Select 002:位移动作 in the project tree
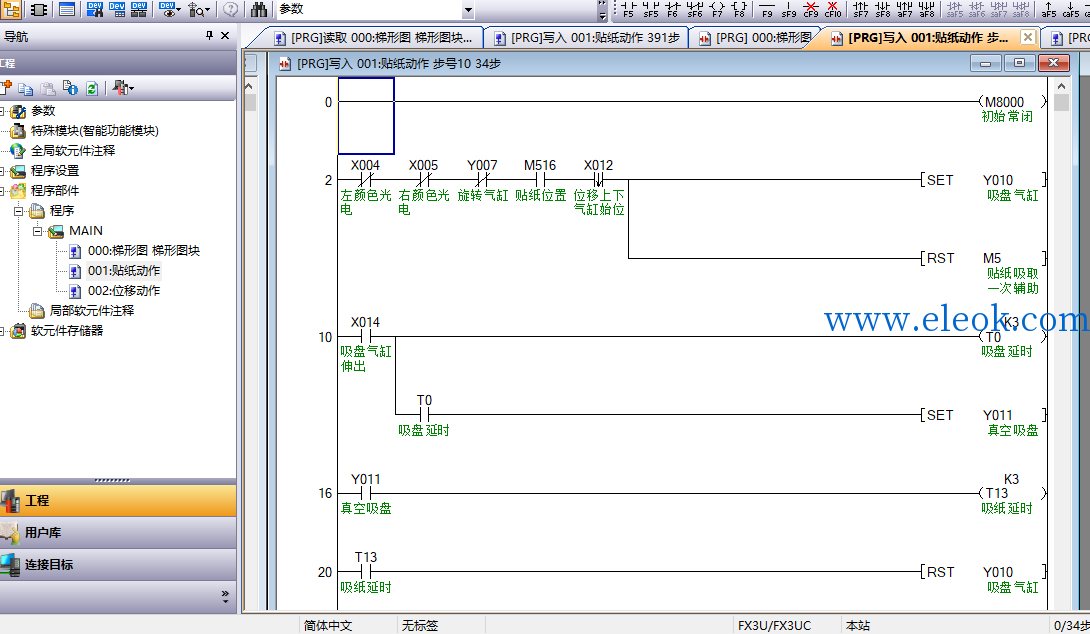Viewport: 1090px width, 634px height. pos(124,291)
